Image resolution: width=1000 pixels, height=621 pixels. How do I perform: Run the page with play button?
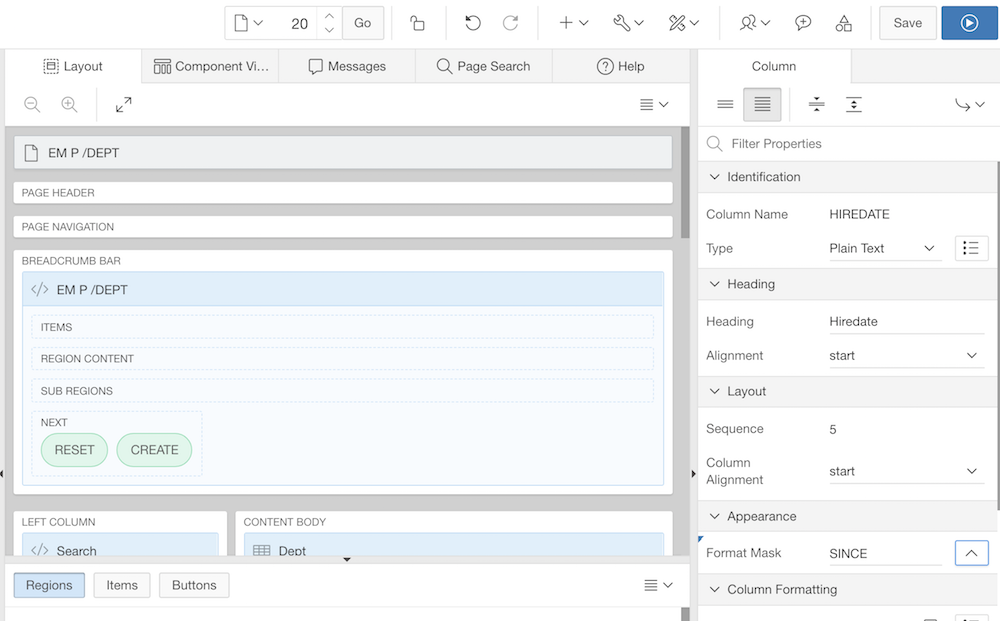[969, 23]
